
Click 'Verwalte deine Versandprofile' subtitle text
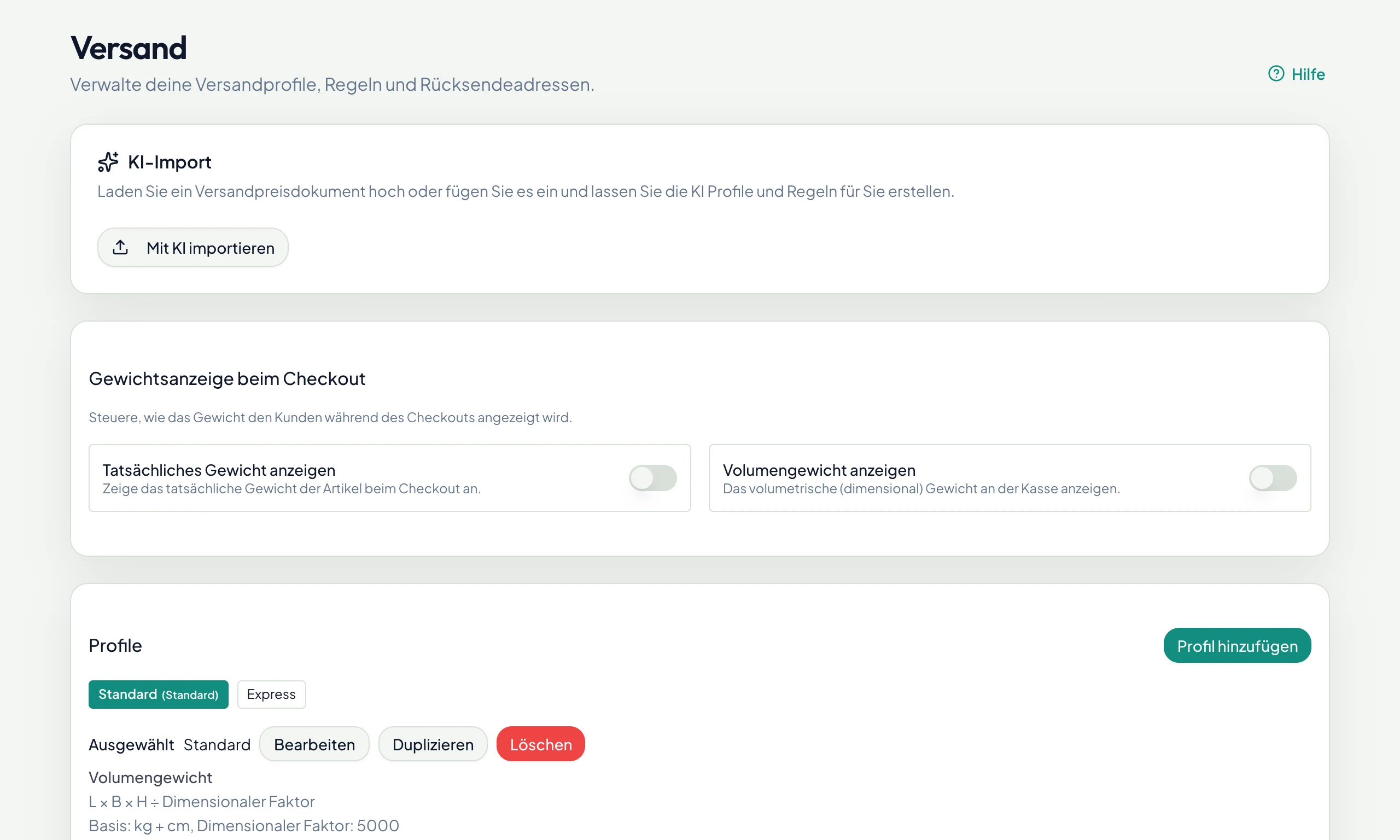click(x=332, y=84)
